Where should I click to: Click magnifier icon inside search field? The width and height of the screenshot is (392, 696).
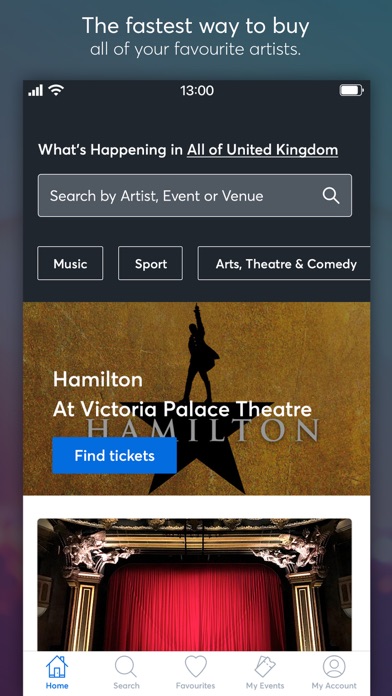click(331, 195)
